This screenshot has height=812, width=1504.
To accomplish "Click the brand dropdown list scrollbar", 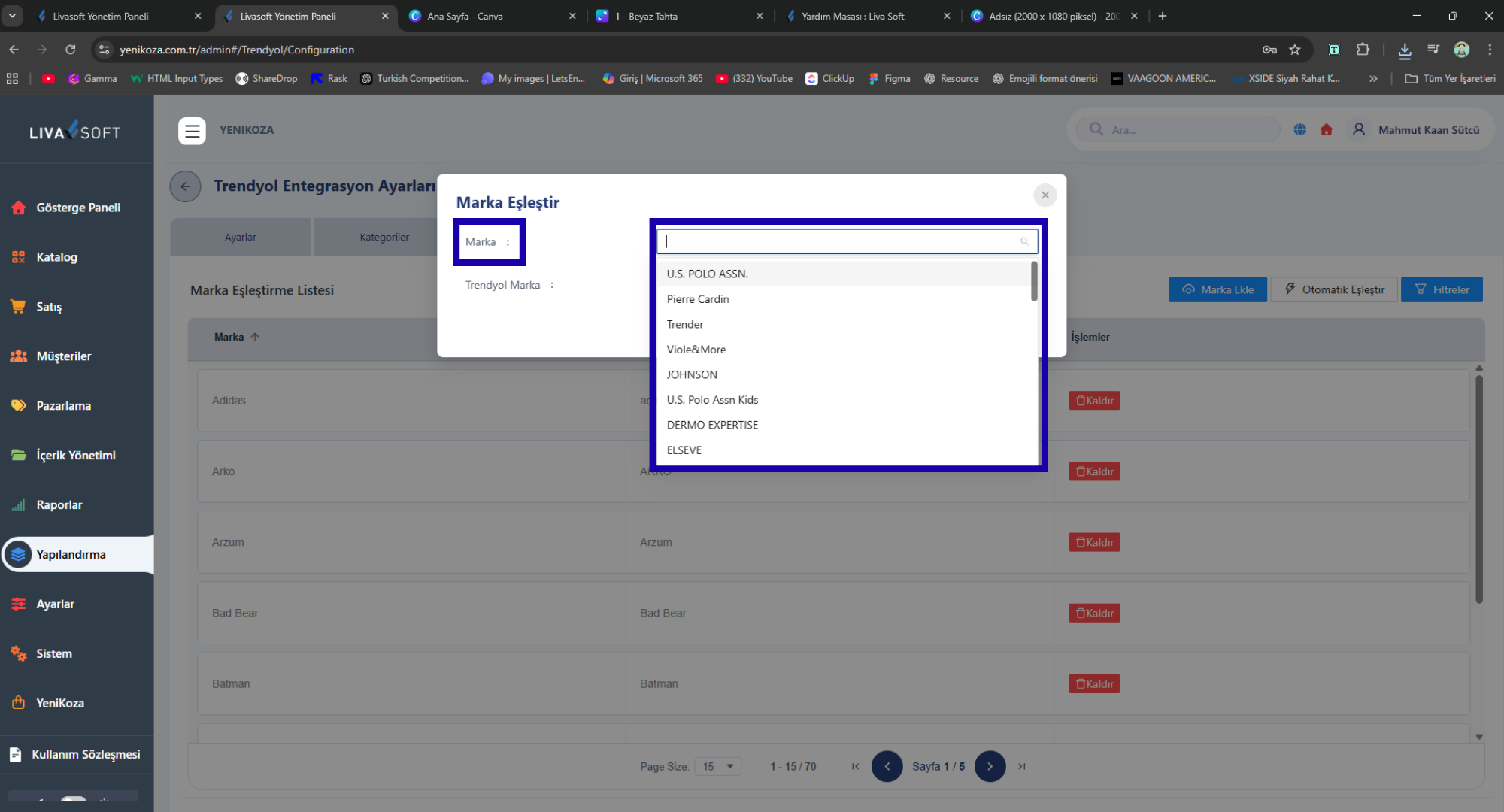I will tap(1034, 282).
